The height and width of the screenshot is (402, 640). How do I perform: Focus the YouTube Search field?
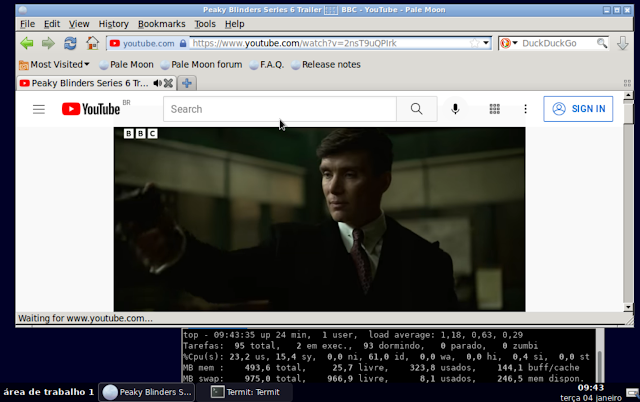(280, 109)
